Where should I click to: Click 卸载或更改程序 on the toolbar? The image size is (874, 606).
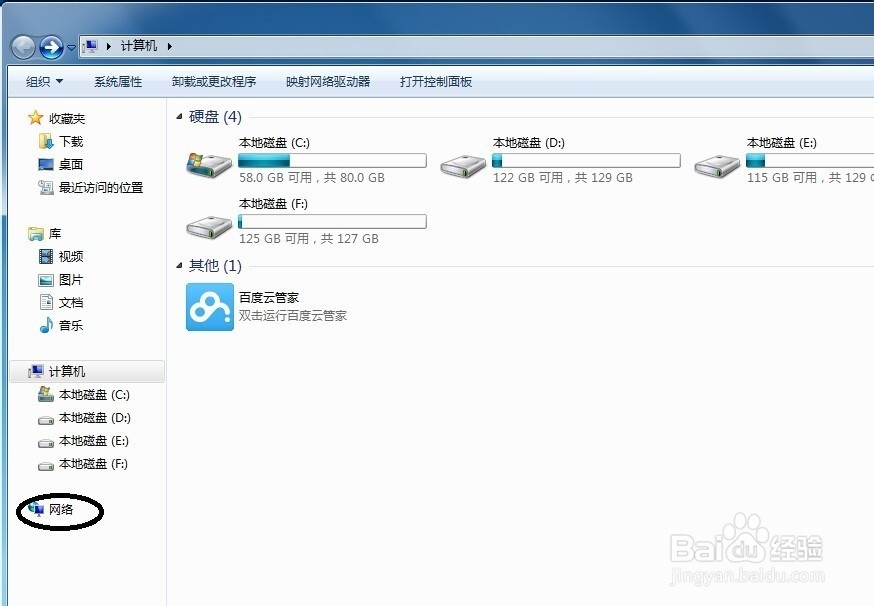point(214,81)
